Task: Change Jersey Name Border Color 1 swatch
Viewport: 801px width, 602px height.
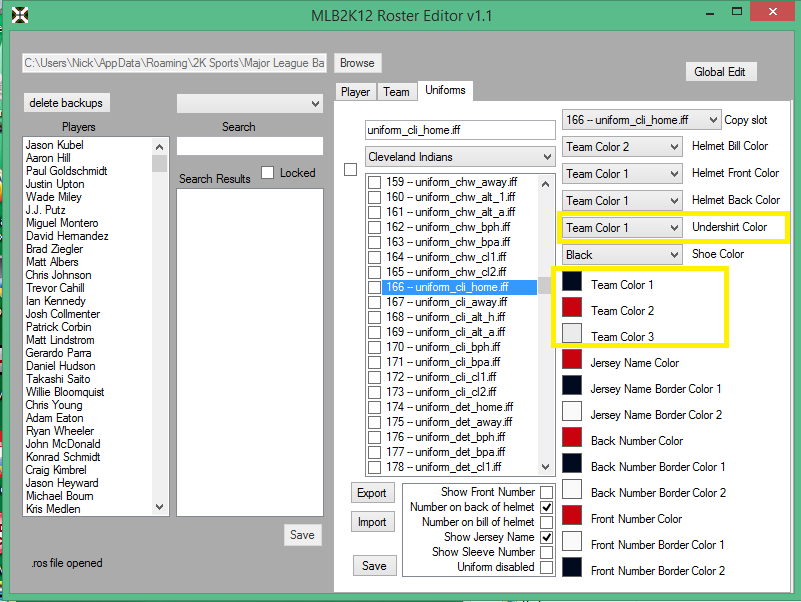Action: [572, 385]
